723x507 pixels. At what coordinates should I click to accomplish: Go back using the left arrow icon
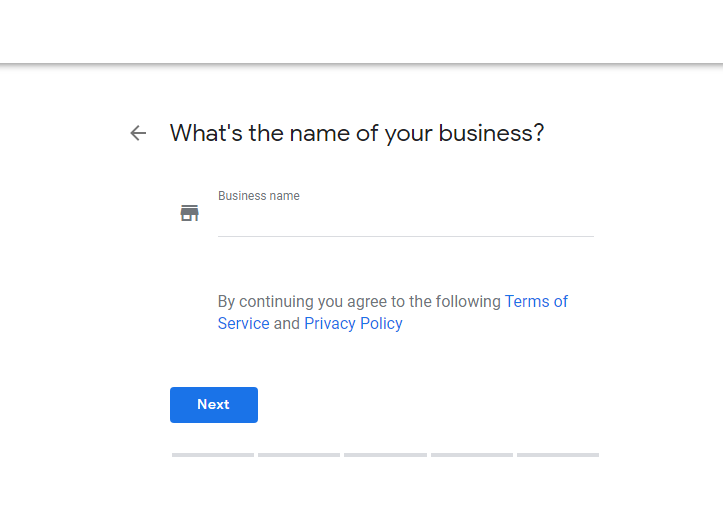pos(138,133)
